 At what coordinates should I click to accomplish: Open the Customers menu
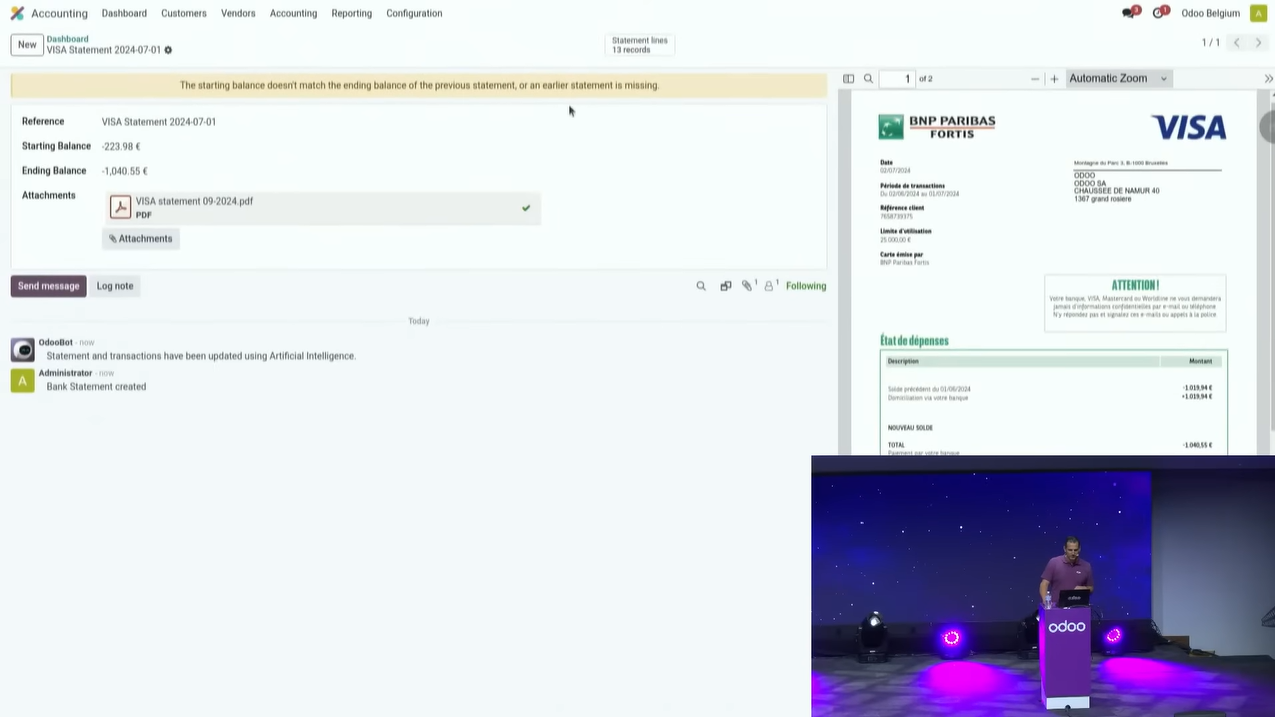click(x=184, y=13)
